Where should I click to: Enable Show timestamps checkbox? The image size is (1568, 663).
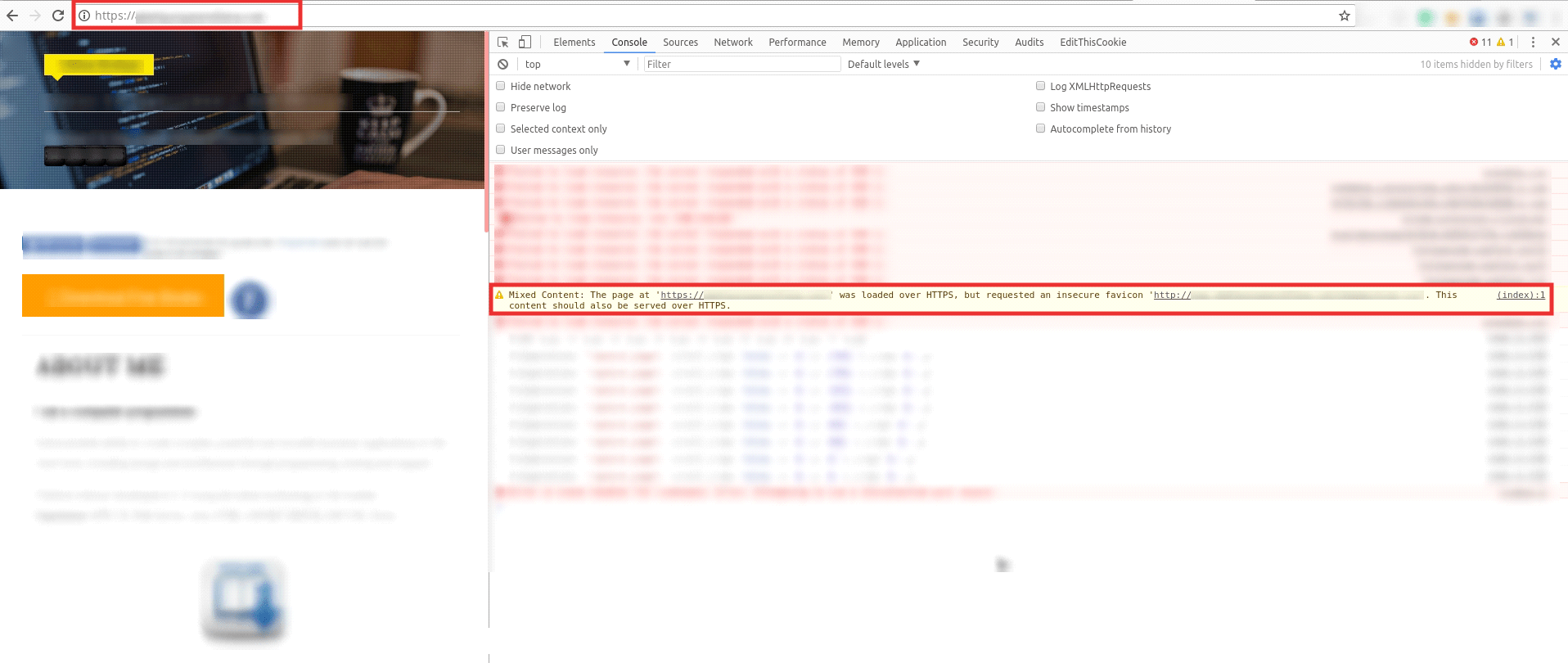pyautogui.click(x=1040, y=107)
